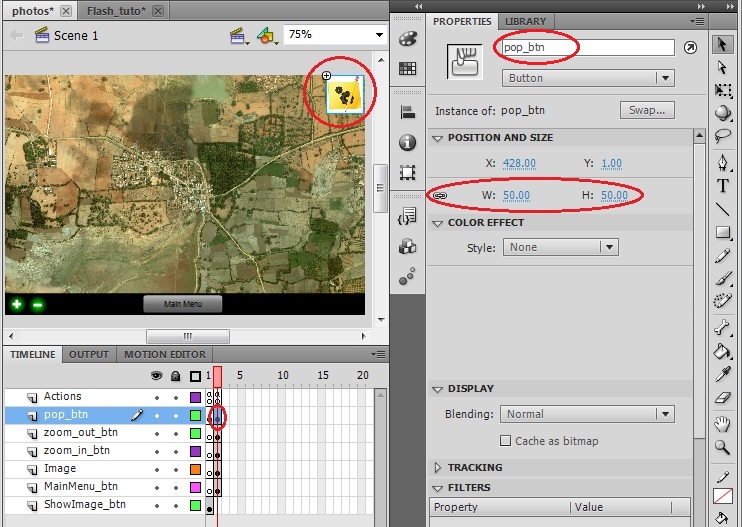The height and width of the screenshot is (527, 742).
Task: Select the Subselection tool
Action: point(722,67)
